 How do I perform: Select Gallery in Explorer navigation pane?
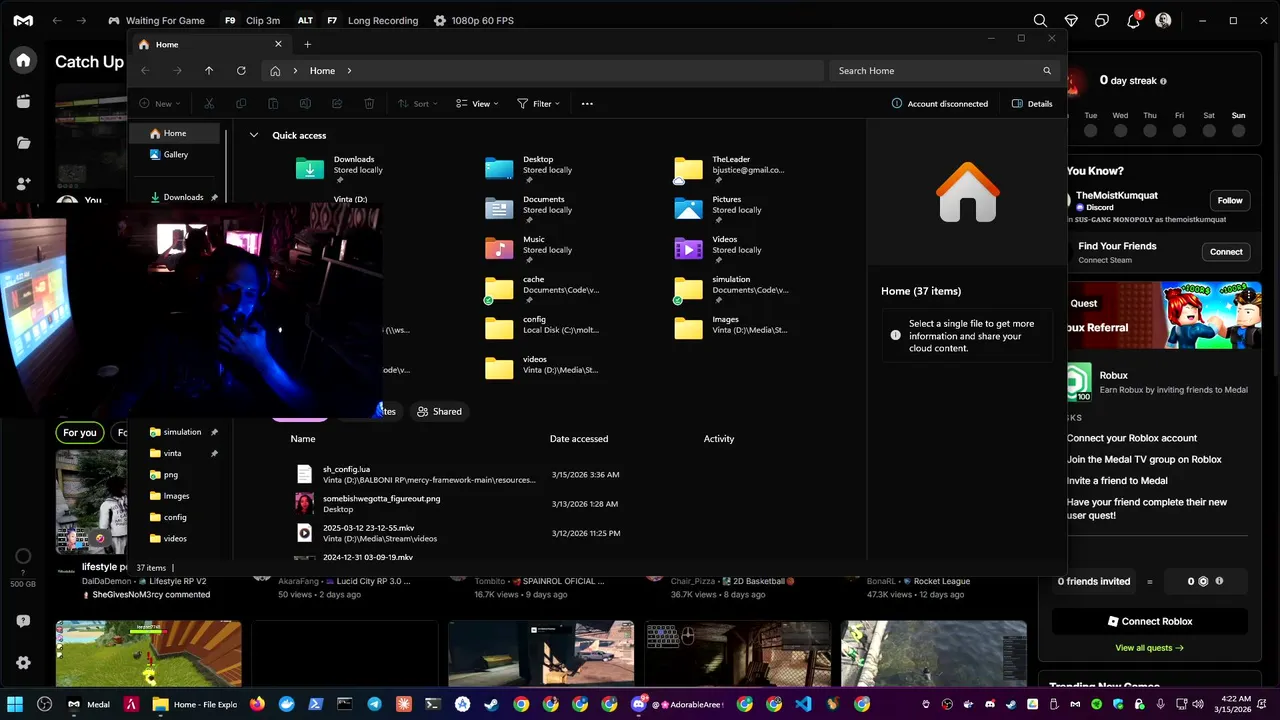[175, 154]
